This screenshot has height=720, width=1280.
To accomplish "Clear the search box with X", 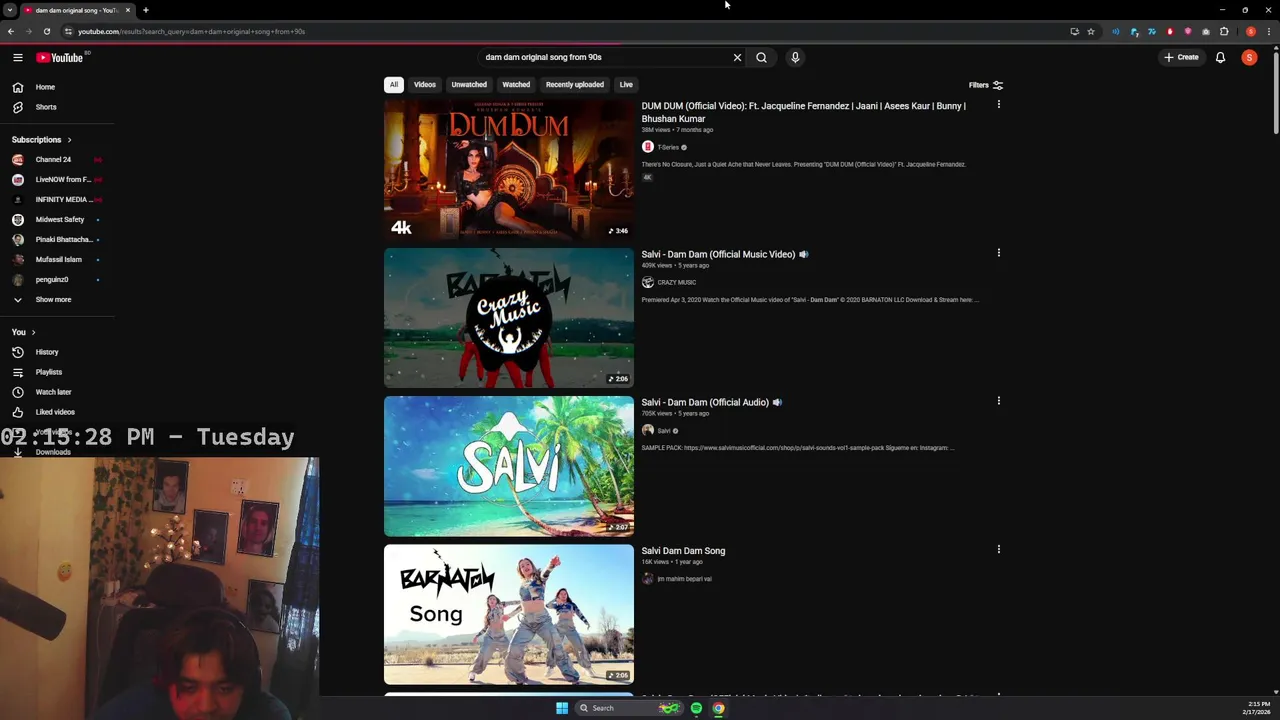I will [737, 57].
